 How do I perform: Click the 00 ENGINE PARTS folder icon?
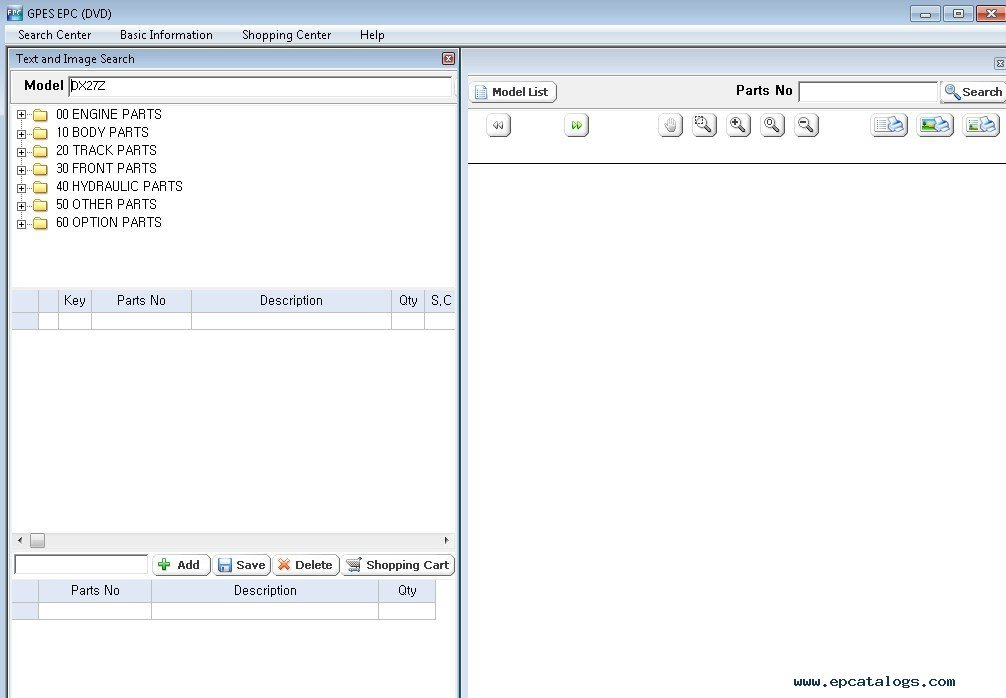40,115
